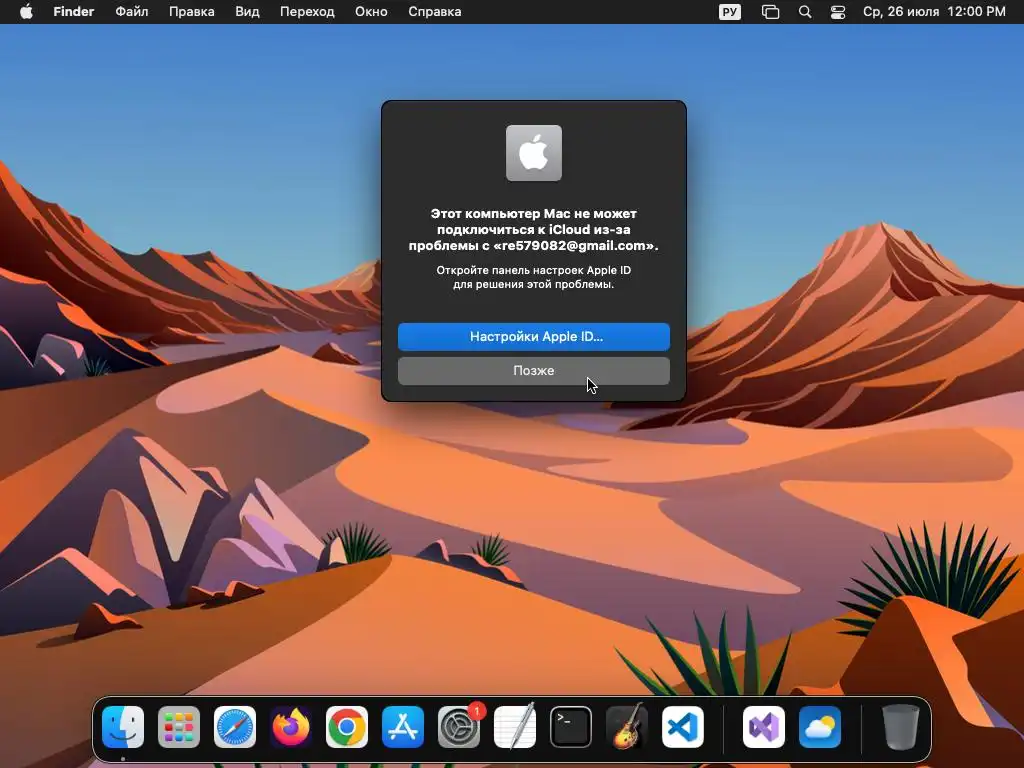This screenshot has height=768, width=1024.
Task: Open System Settings from the Dock
Action: (x=458, y=727)
